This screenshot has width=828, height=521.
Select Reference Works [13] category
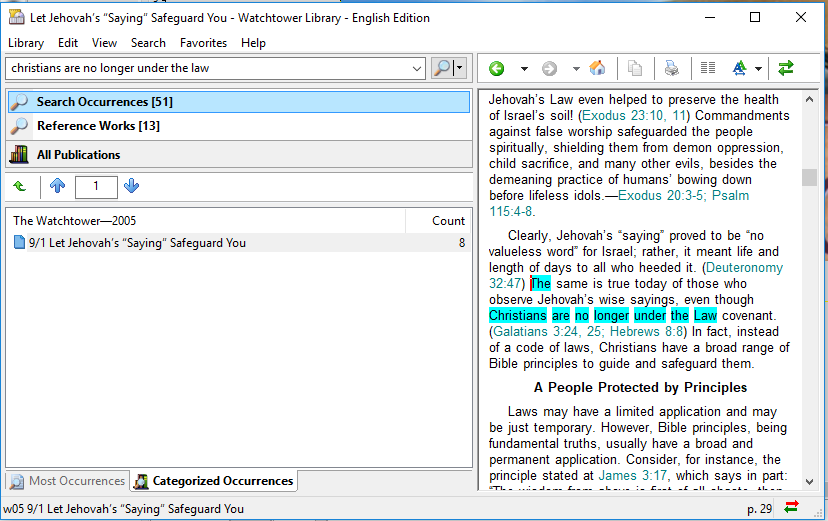(98, 126)
